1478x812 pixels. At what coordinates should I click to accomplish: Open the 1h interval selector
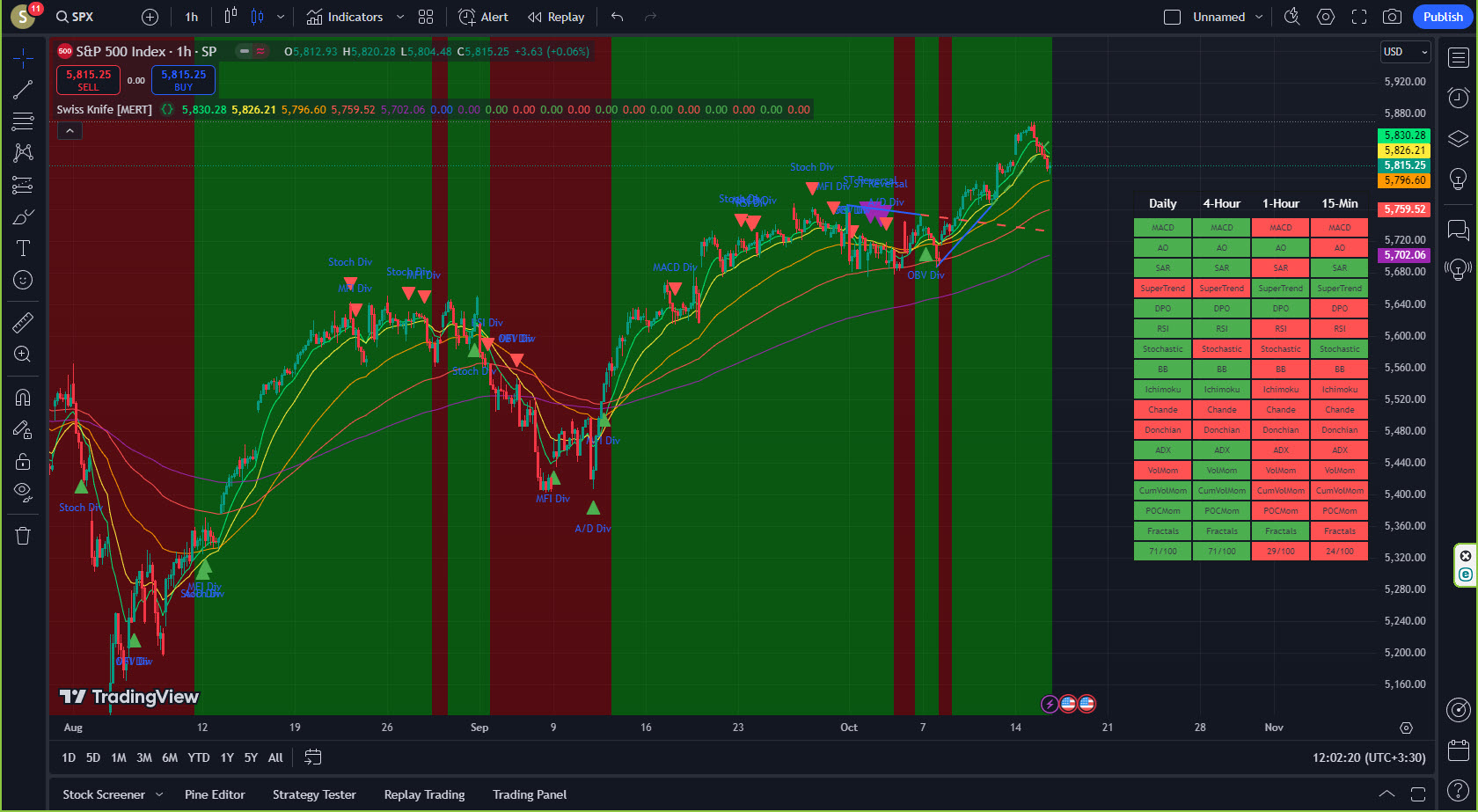coord(192,17)
